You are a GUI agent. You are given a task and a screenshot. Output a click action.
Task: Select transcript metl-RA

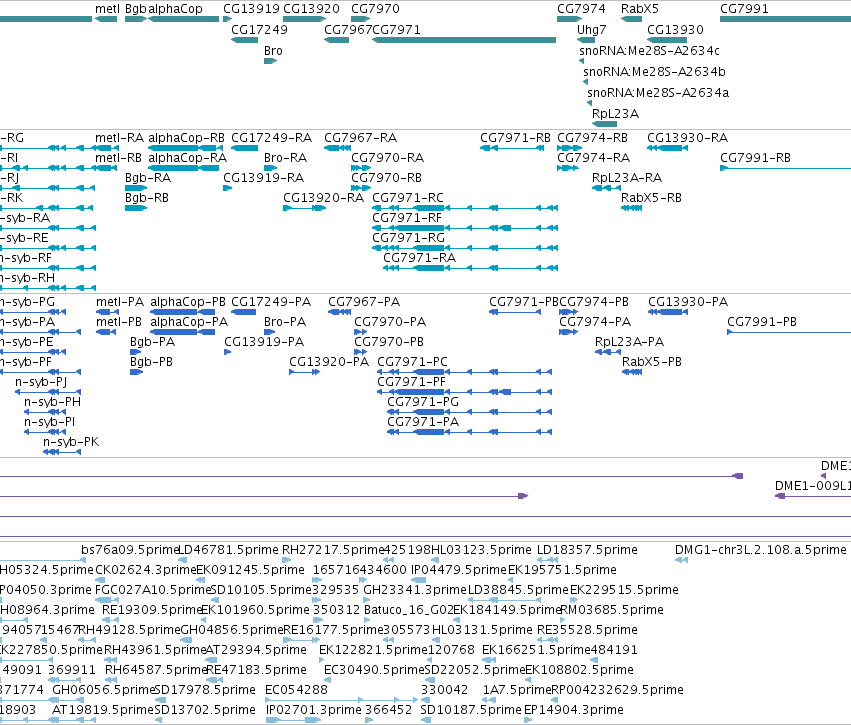coord(106,148)
